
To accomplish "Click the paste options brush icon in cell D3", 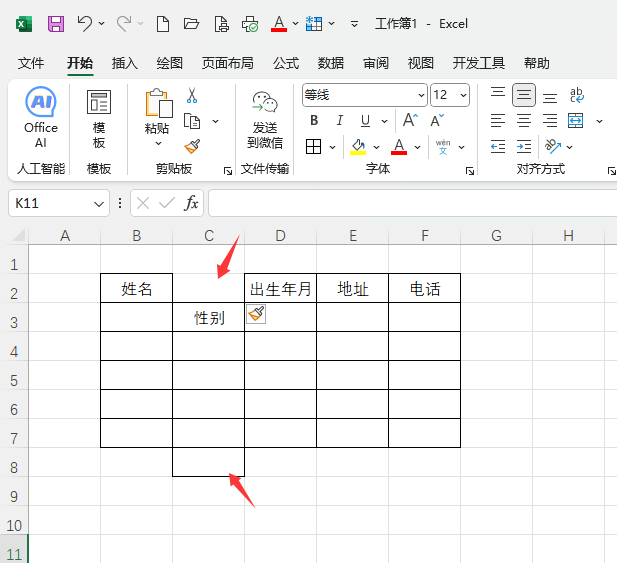I will 256,314.
